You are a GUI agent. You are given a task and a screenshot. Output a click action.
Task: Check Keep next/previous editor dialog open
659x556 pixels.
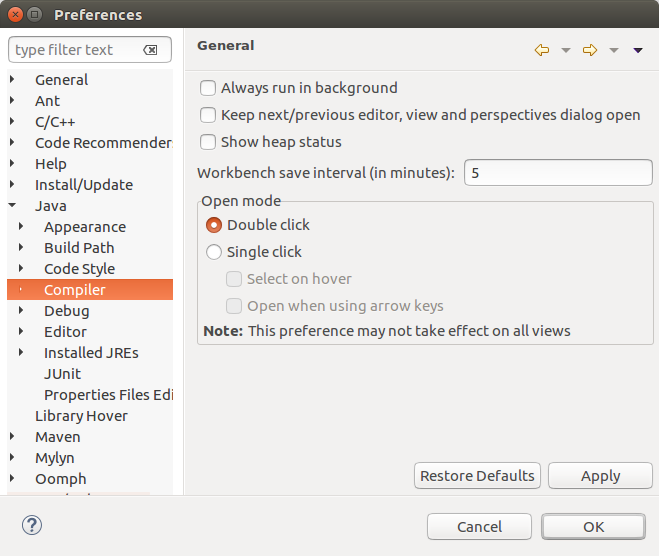pyautogui.click(x=208, y=115)
